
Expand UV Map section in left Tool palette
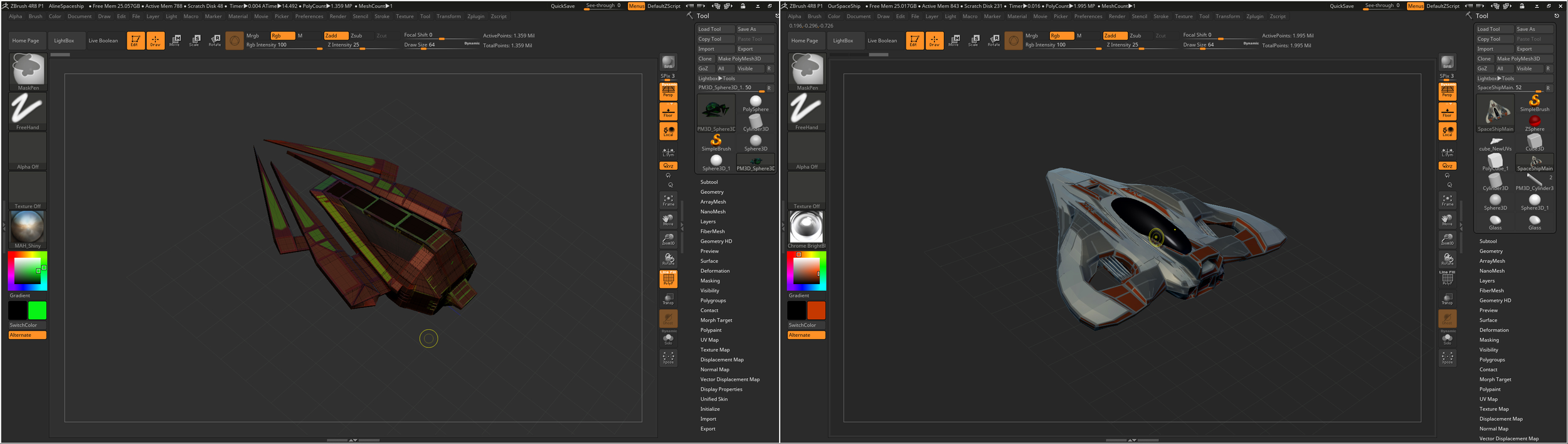(709, 340)
